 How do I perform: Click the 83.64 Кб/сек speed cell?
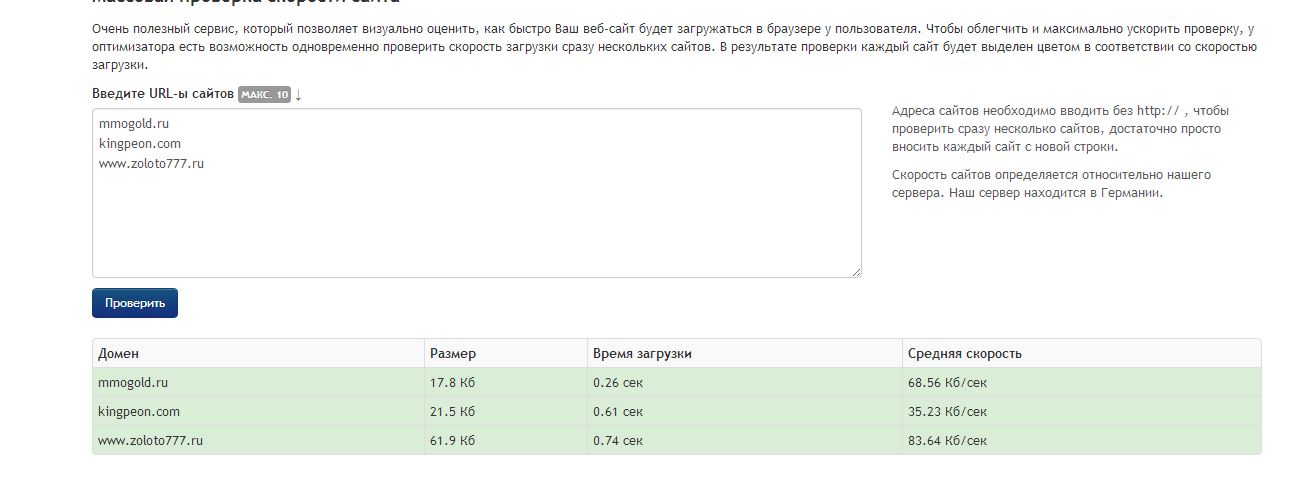tap(947, 440)
